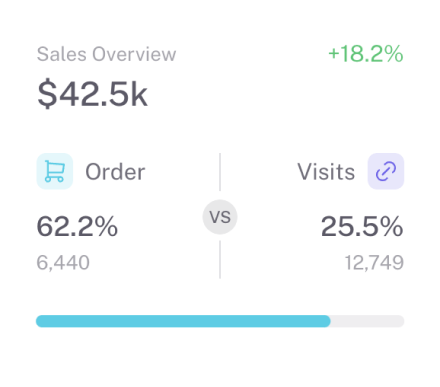The image size is (440, 387).
Task: Click the $42.5k sales total
Action: coord(92,94)
